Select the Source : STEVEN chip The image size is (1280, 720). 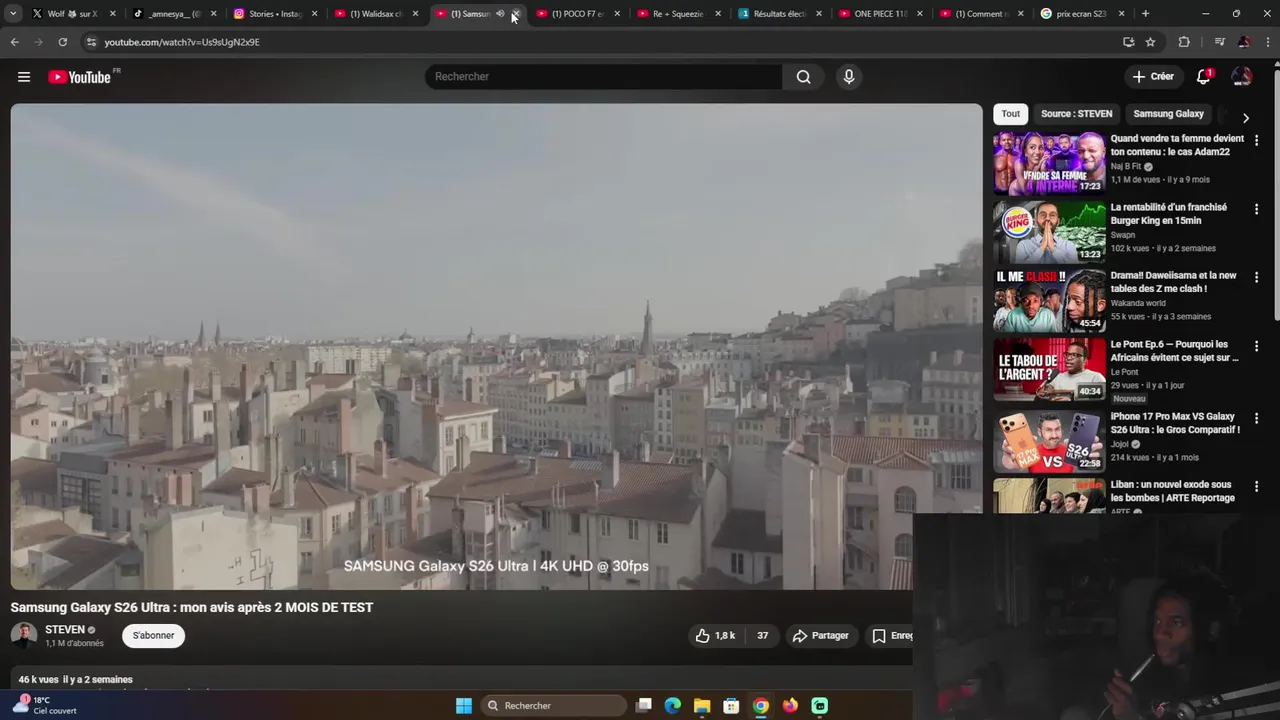tap(1076, 114)
